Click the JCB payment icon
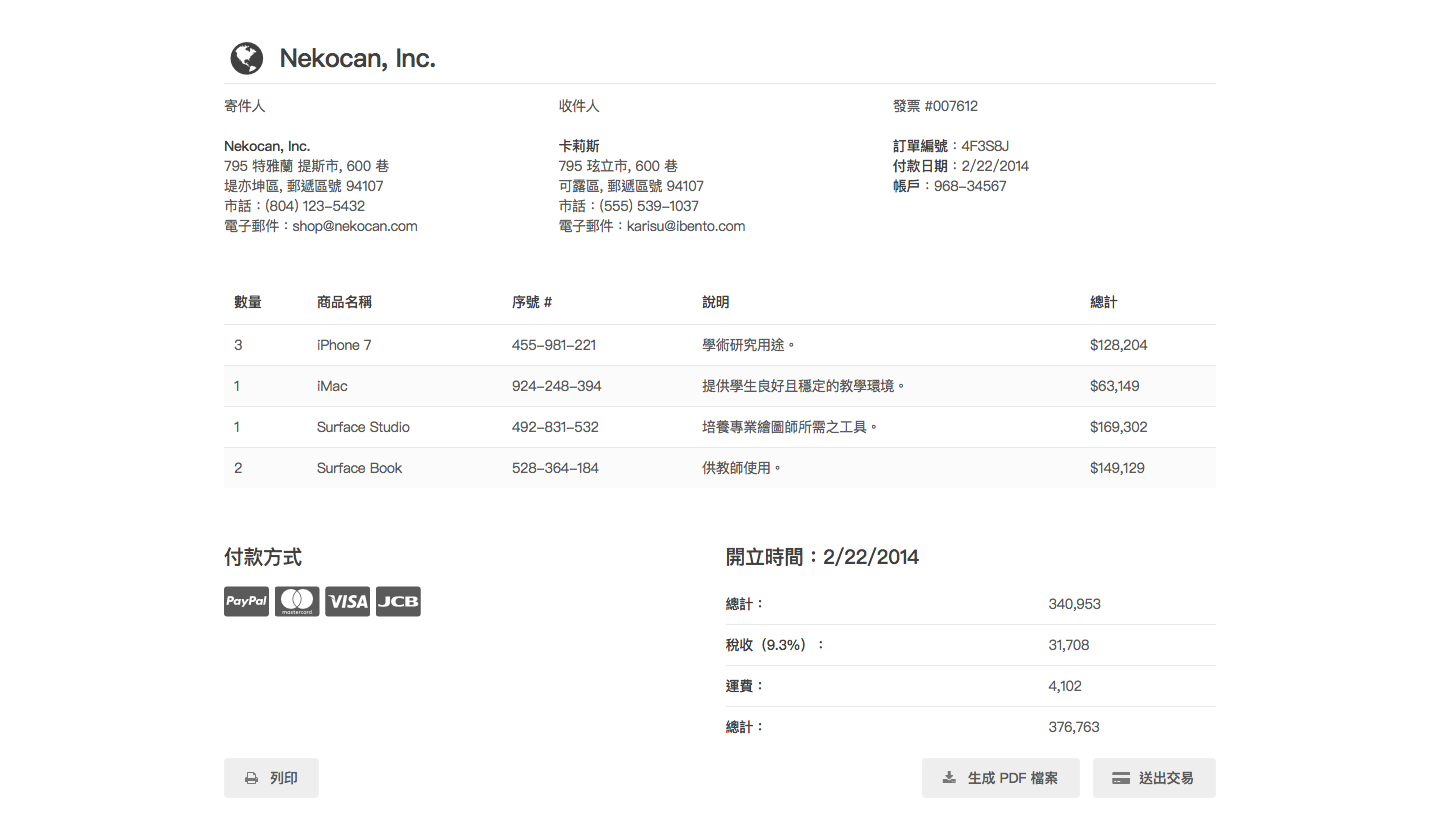 (398, 601)
